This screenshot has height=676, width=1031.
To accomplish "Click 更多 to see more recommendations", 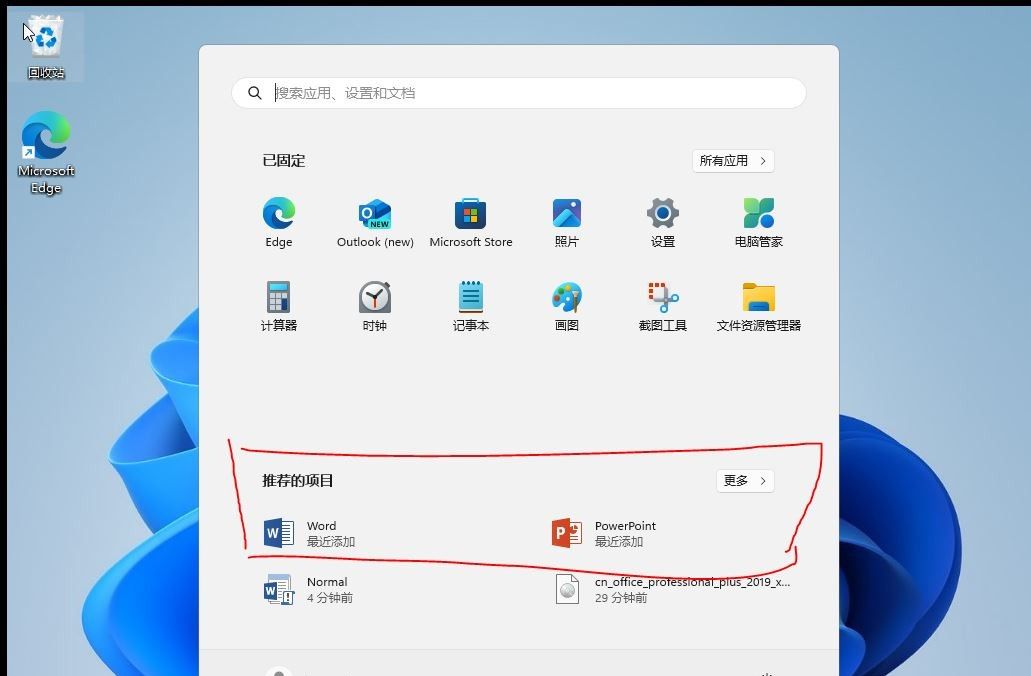I will click(745, 481).
